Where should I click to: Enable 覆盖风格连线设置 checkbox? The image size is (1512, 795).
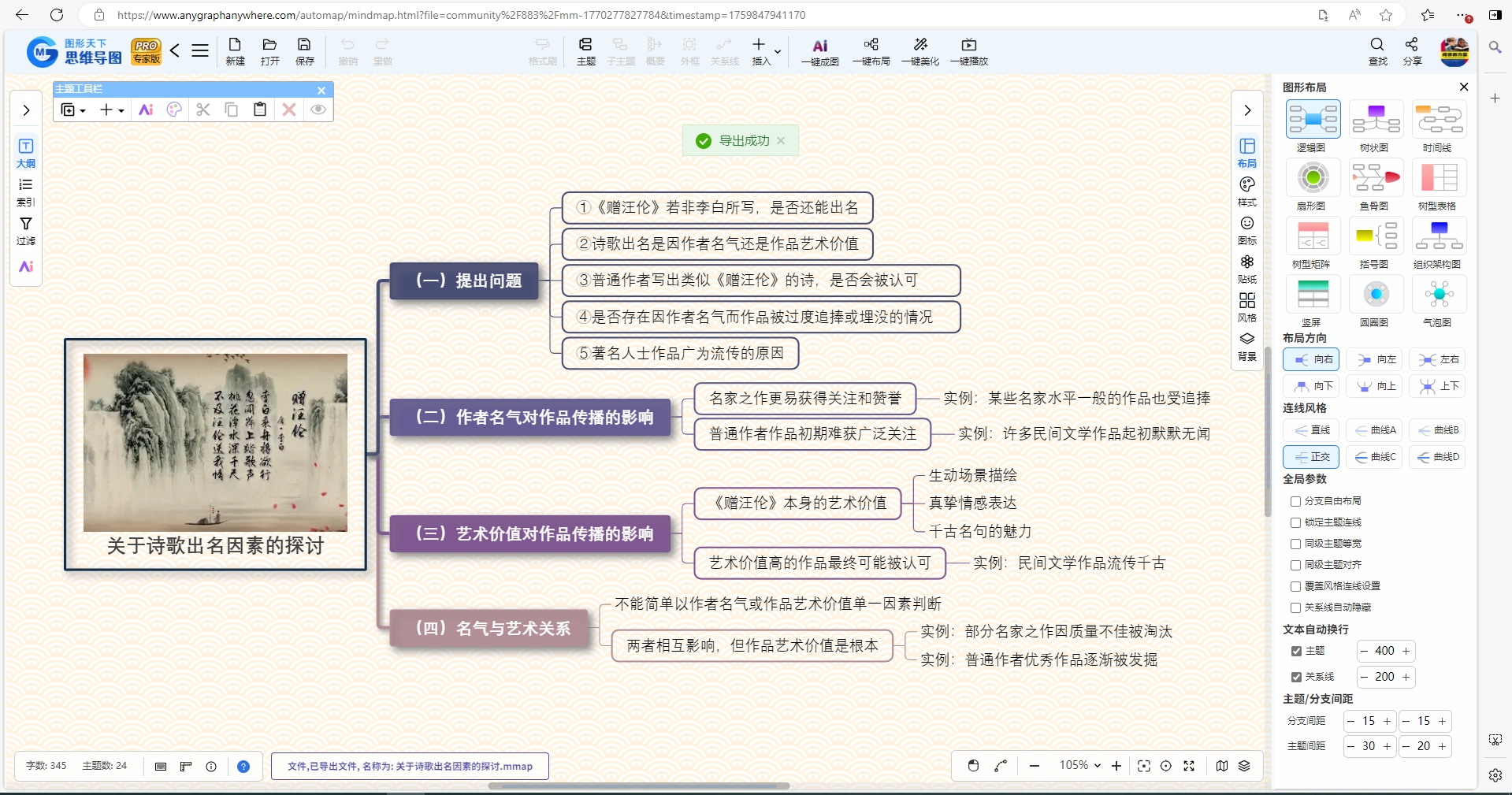(x=1295, y=586)
